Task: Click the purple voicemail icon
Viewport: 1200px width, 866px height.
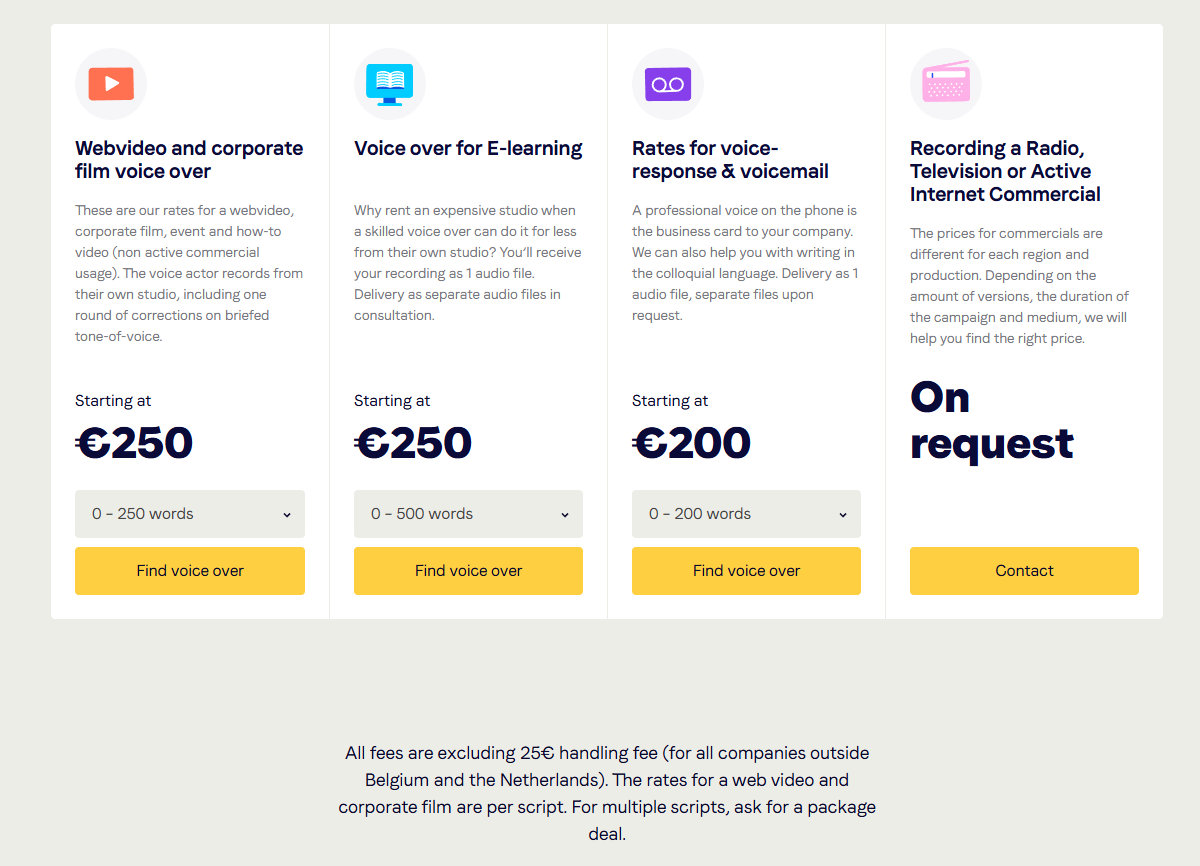Action: coord(667,84)
